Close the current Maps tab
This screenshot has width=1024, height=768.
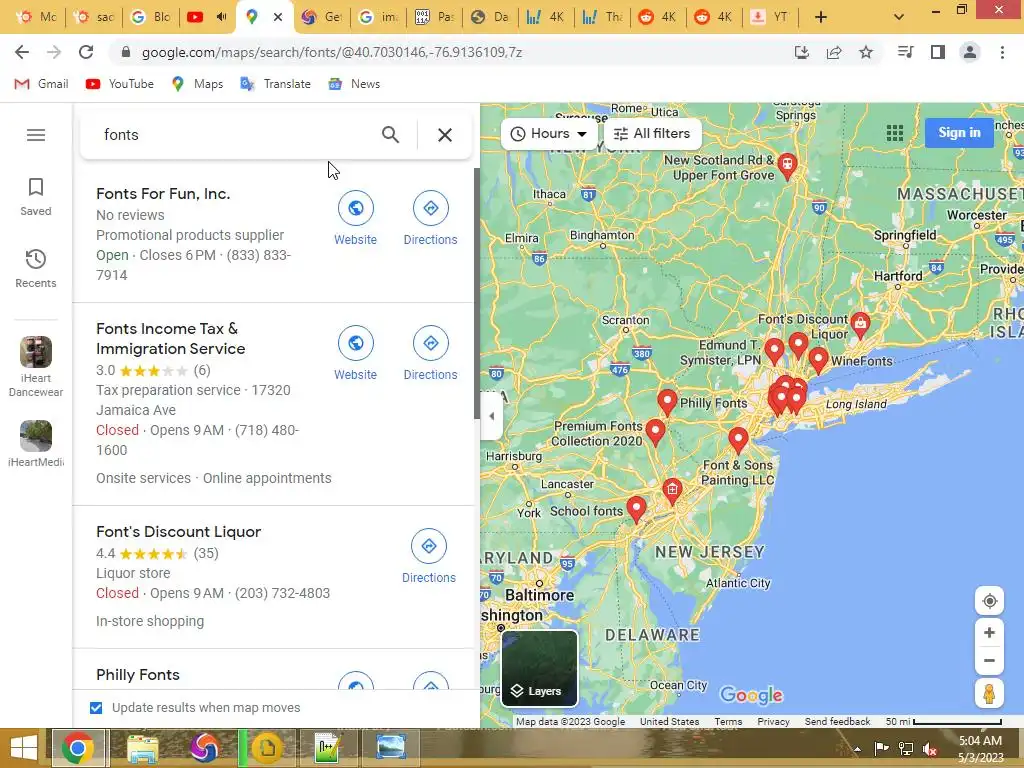click(x=278, y=17)
